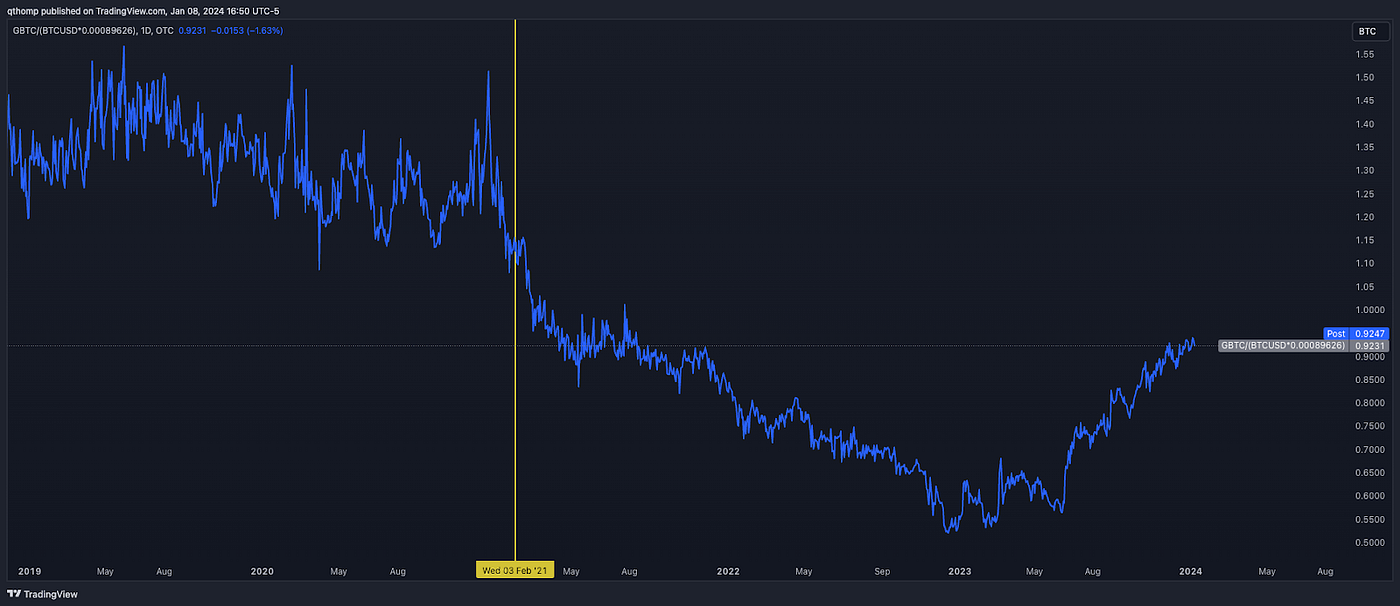Select the GBTC/(BTCUSD*0.00089626) price axis label

tap(1281, 345)
